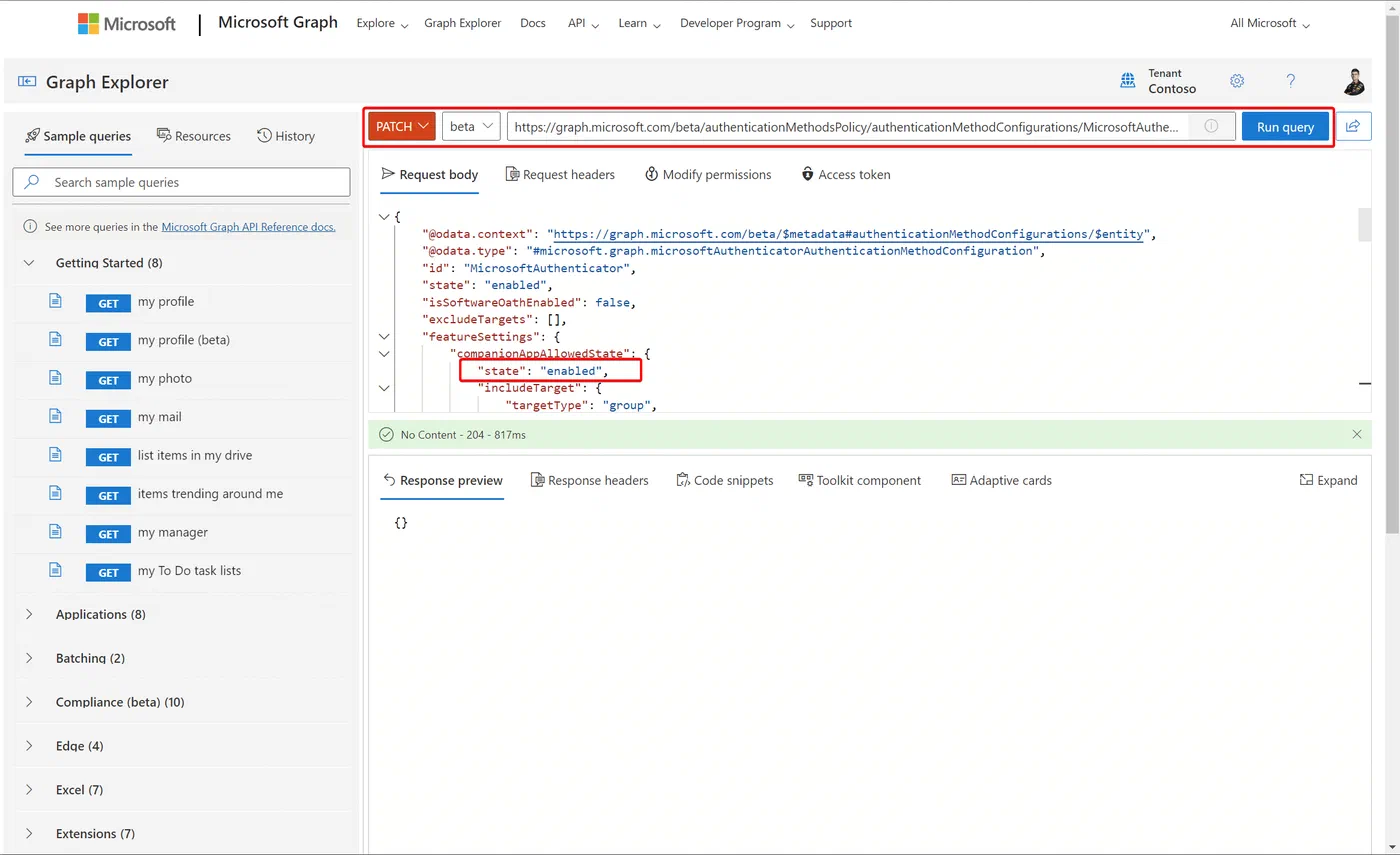Open All Microsoft menu
The width and height of the screenshot is (1400, 855).
[x=1270, y=23]
